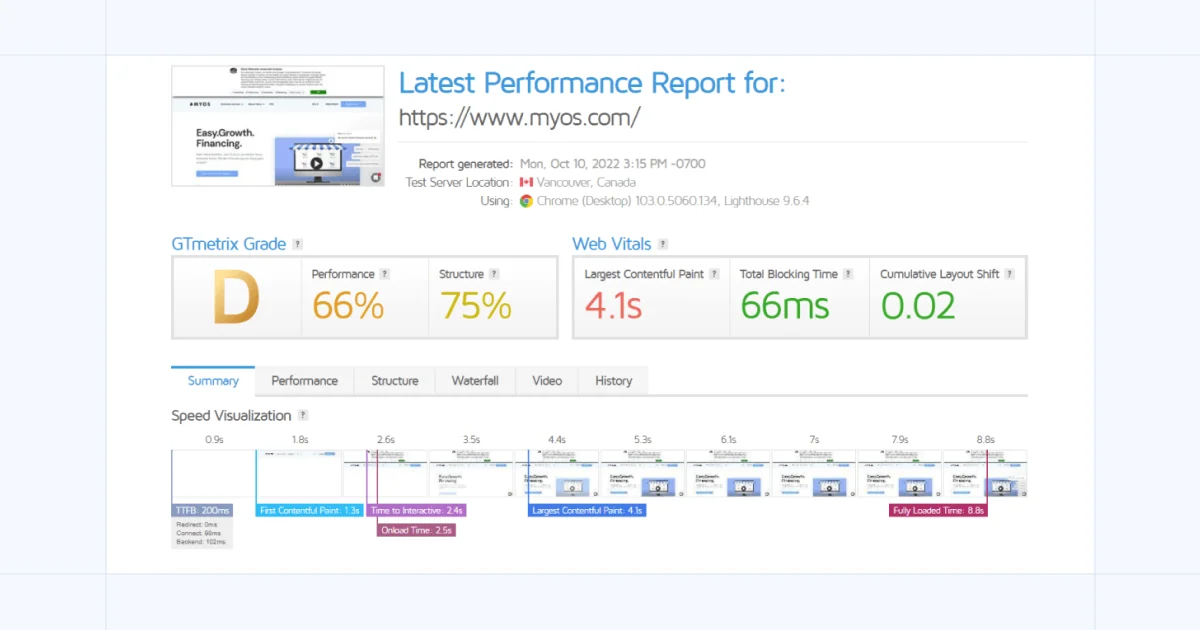Open the Structure score help icon
Image resolution: width=1200 pixels, height=630 pixels.
494,274
